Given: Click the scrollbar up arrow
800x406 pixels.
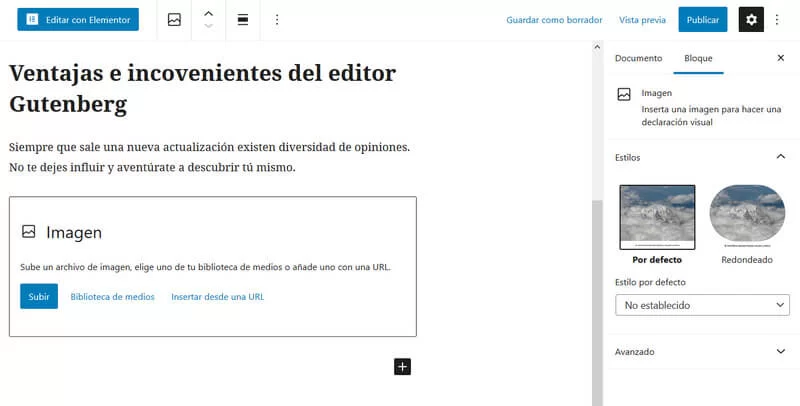Looking at the screenshot, I should [x=597, y=46].
